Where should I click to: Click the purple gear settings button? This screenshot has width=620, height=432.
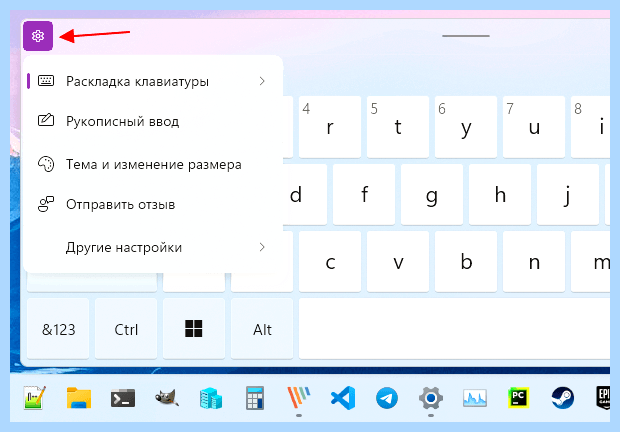point(38,36)
